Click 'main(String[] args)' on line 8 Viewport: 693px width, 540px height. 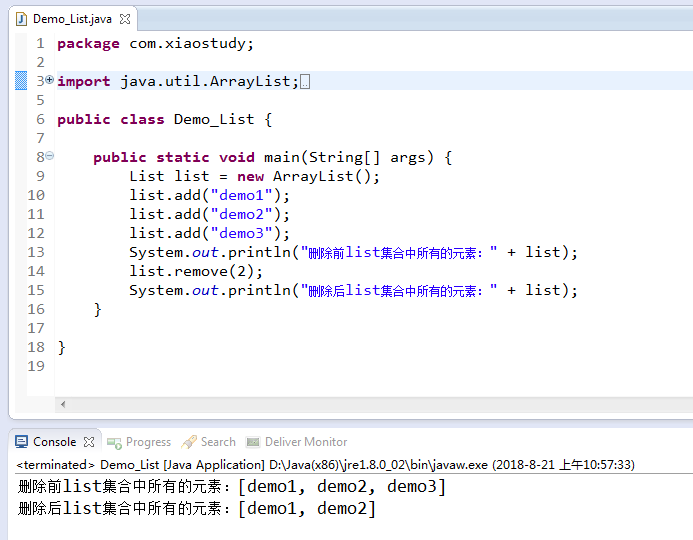(349, 157)
